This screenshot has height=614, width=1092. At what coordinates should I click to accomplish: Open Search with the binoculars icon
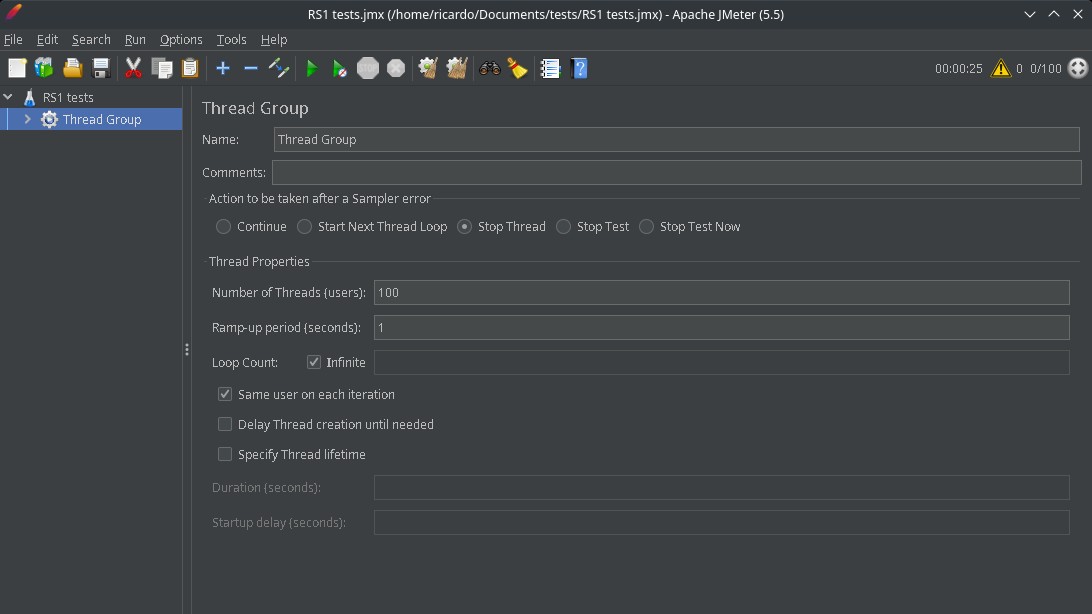[x=490, y=68]
